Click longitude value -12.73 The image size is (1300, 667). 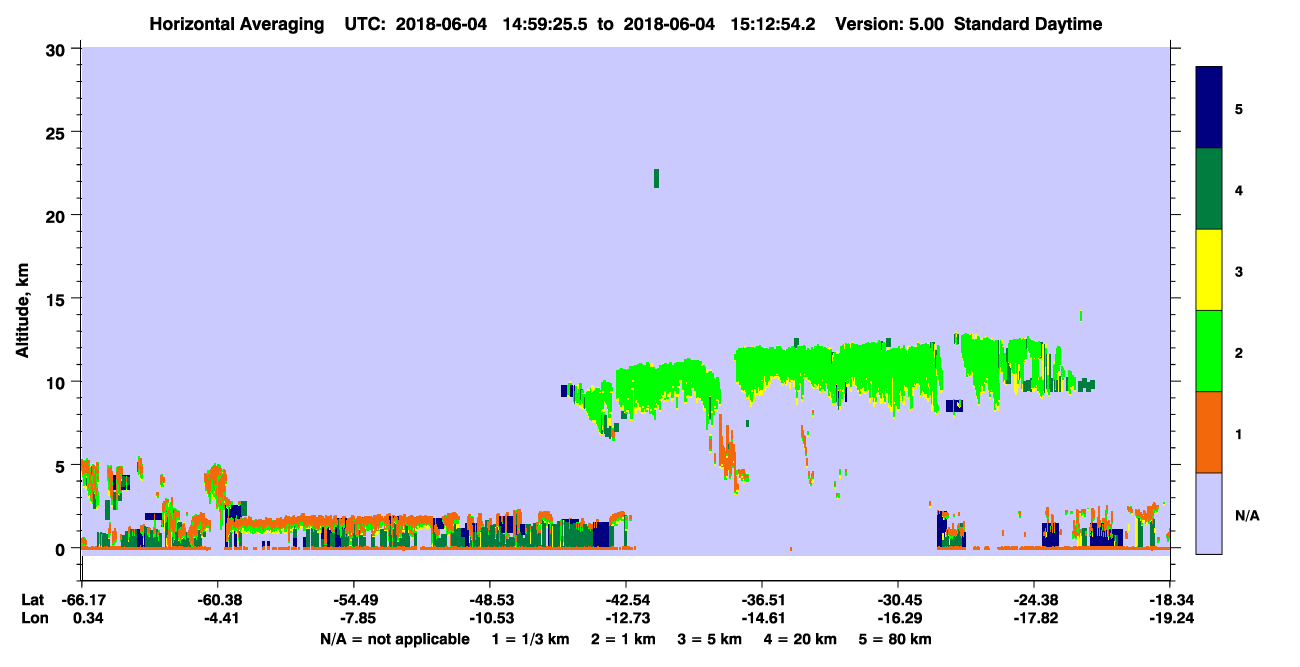tap(626, 618)
